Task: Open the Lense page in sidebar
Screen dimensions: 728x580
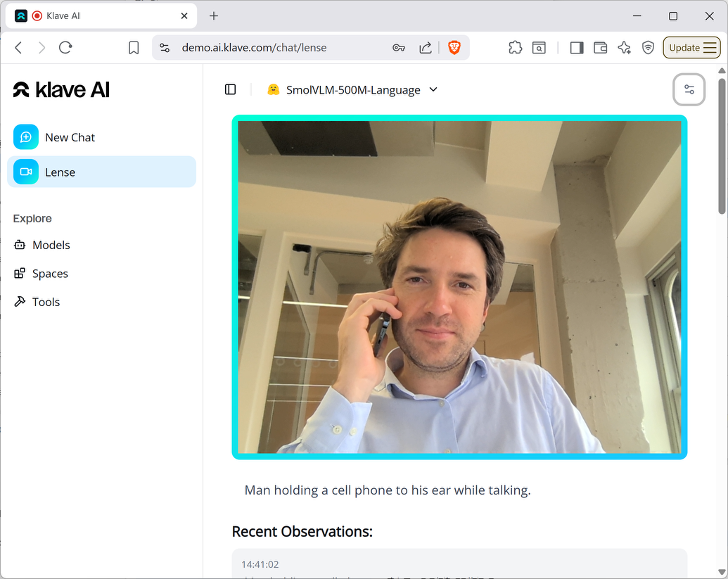Action: point(60,172)
